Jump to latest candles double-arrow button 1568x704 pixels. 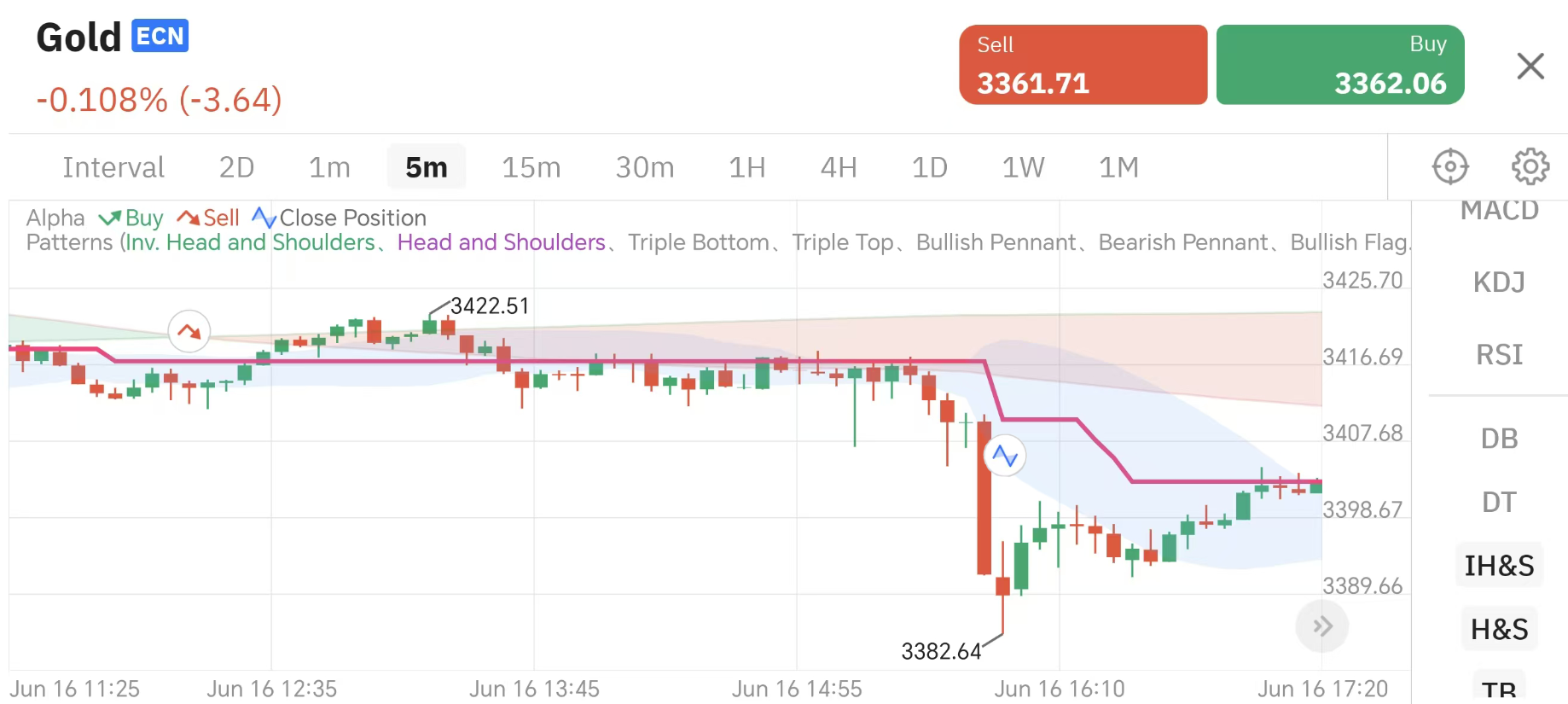pos(1321,626)
